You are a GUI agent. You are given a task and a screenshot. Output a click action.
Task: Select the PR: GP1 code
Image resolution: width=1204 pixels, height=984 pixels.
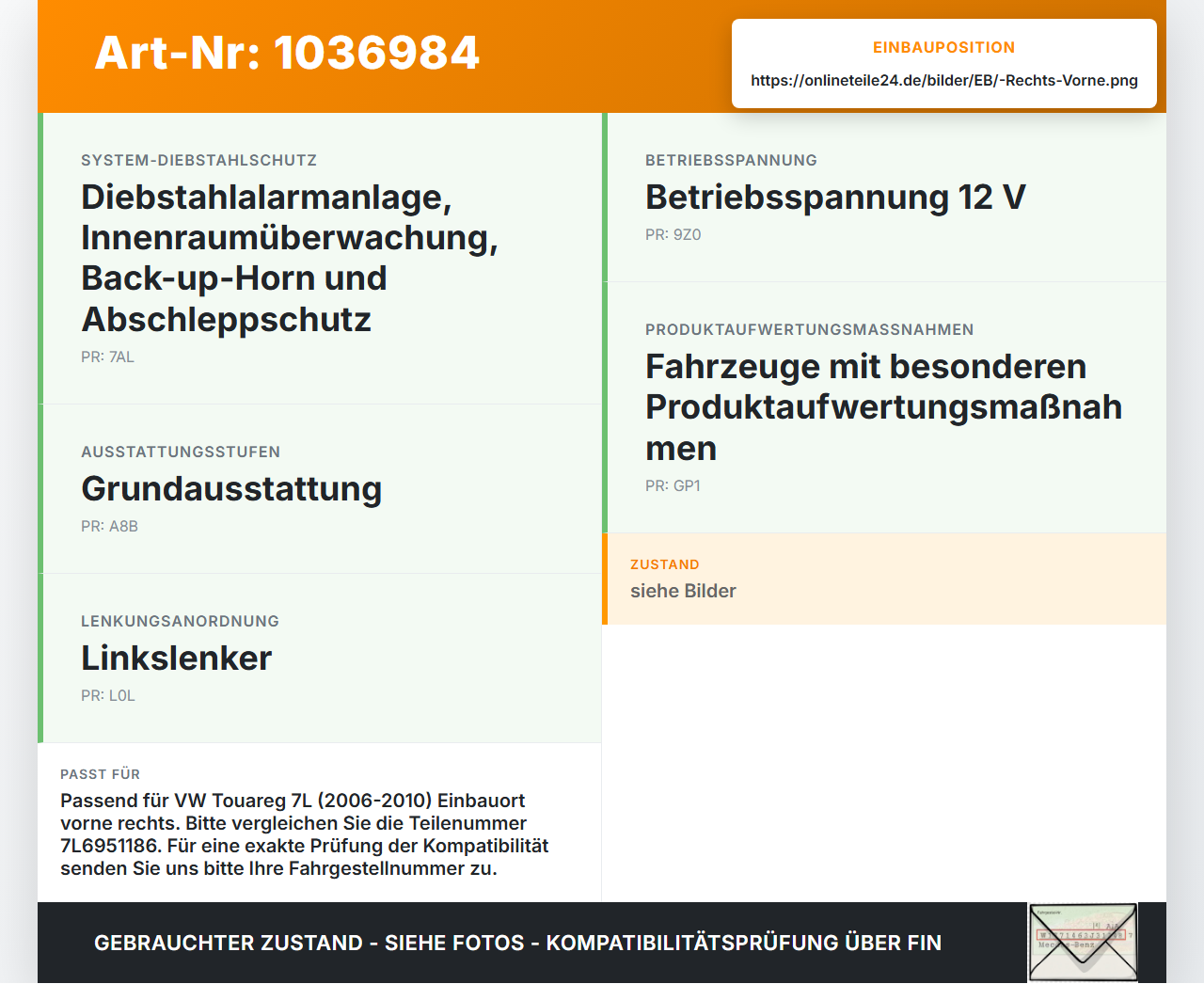(673, 485)
